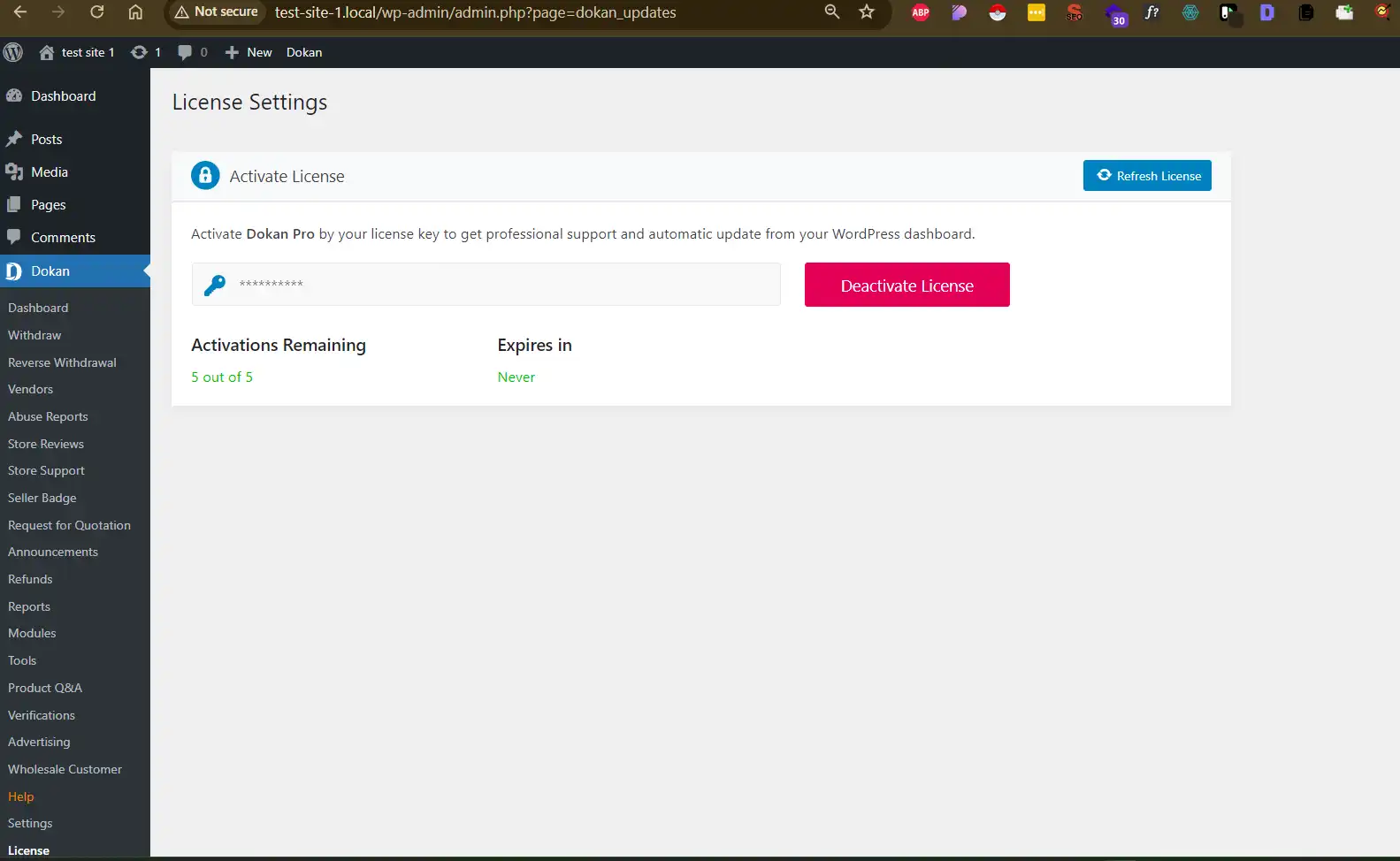Open the yellow square extension icon

tap(1037, 12)
